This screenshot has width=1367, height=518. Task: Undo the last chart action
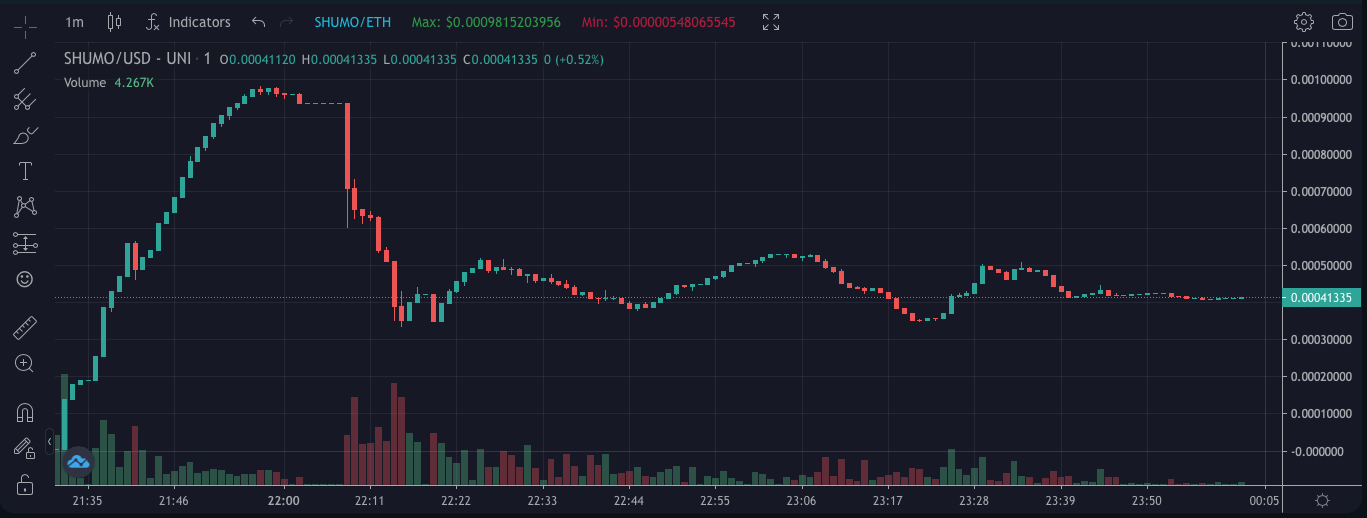(259, 22)
